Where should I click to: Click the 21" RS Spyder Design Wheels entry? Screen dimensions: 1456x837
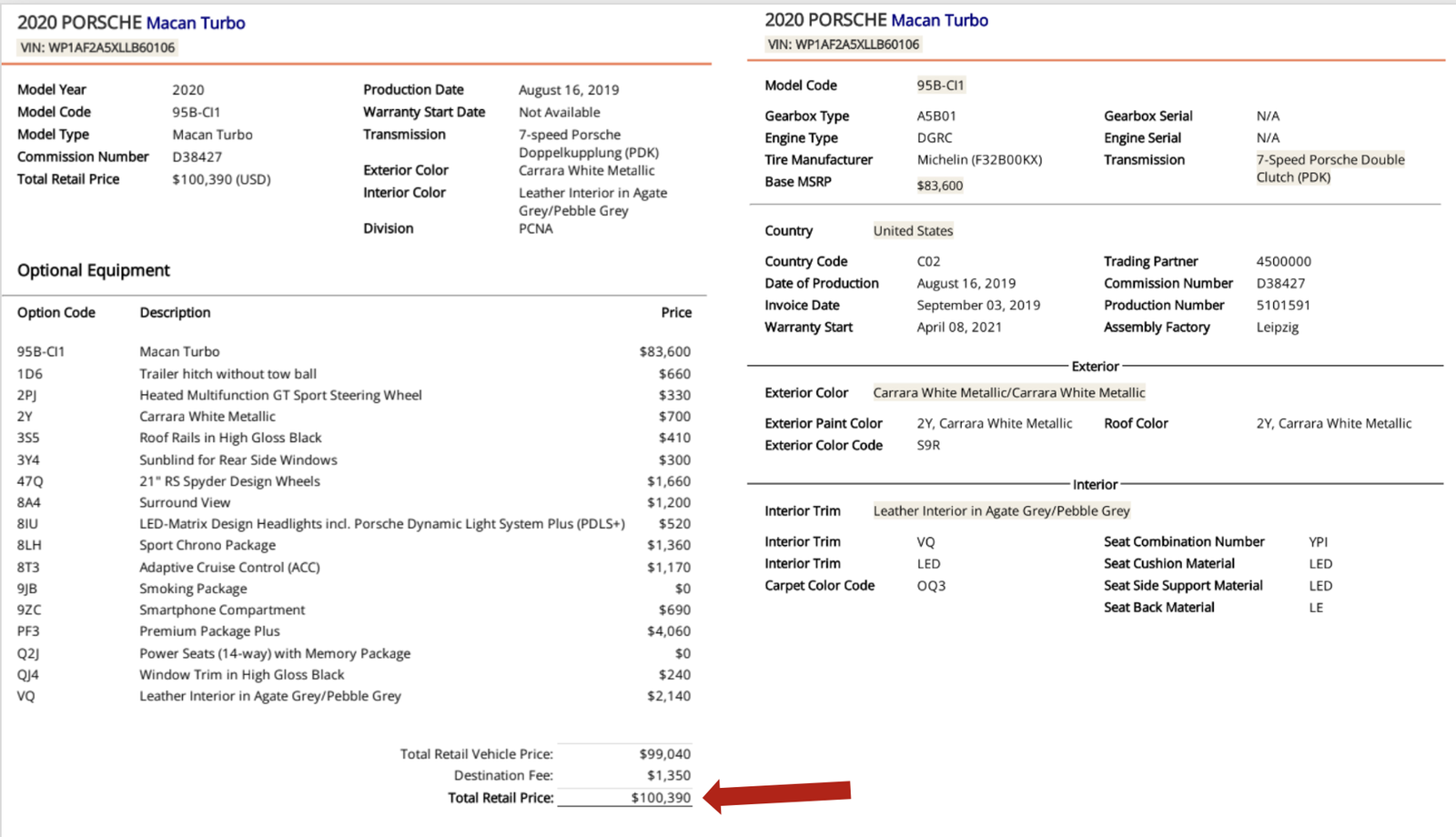[229, 481]
